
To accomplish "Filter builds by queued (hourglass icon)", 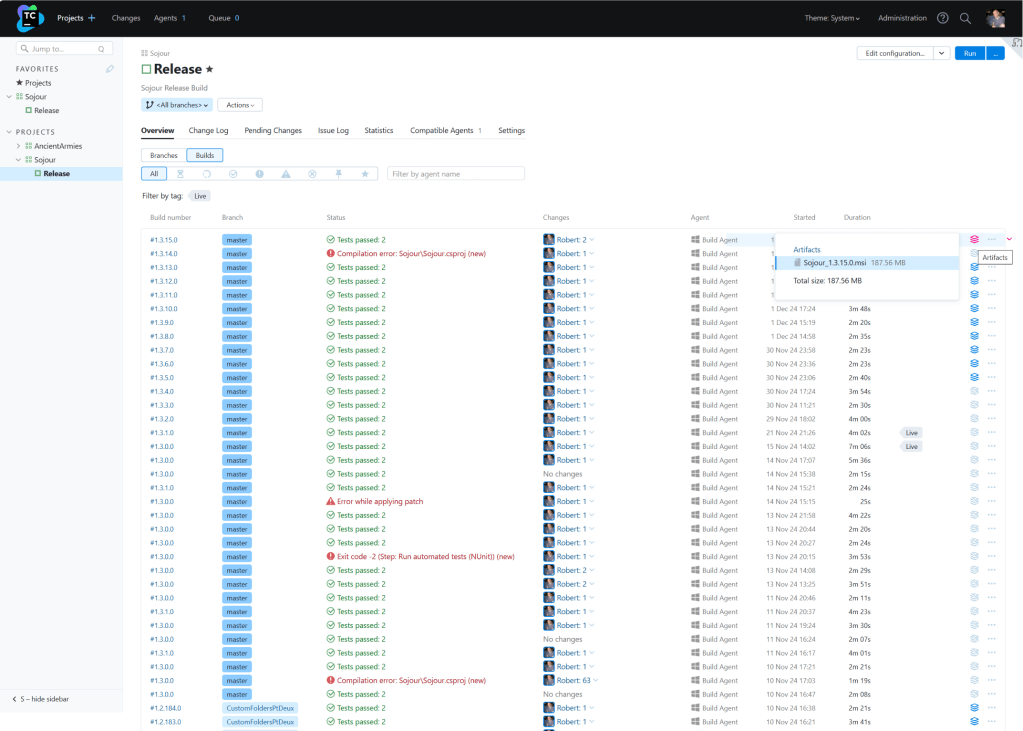I will click(x=180, y=174).
